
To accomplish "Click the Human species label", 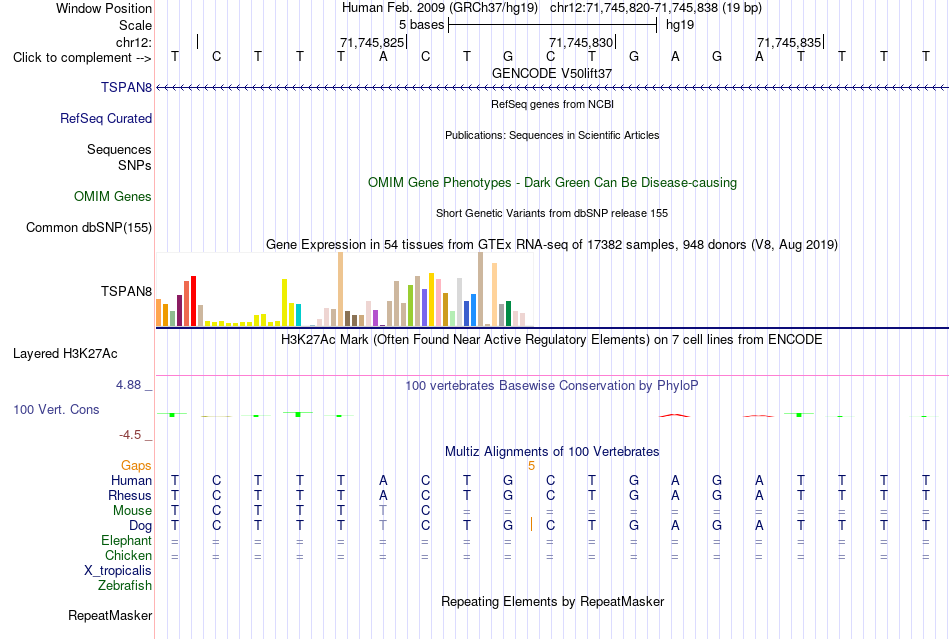I will (x=131, y=480).
